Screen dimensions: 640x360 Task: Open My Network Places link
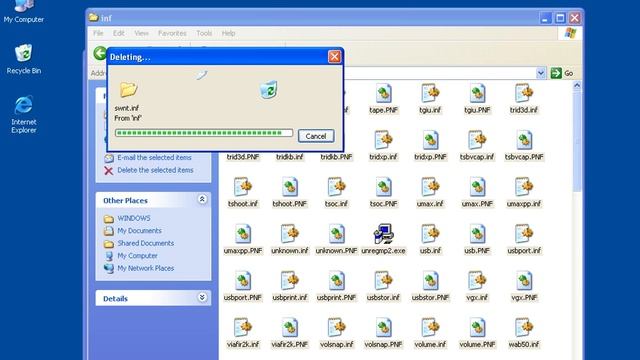[x=145, y=268]
